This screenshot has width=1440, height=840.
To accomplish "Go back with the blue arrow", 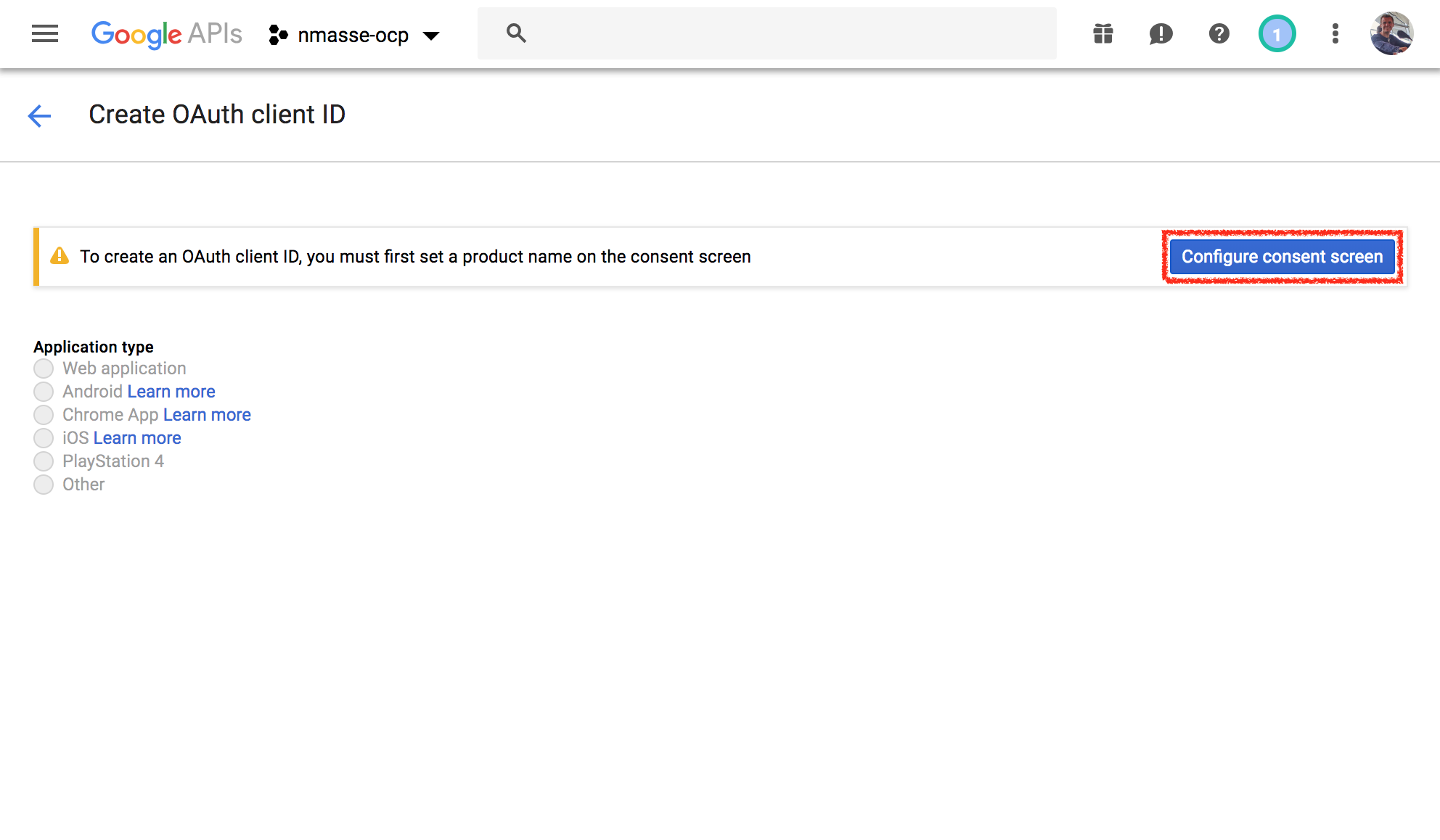I will [39, 116].
